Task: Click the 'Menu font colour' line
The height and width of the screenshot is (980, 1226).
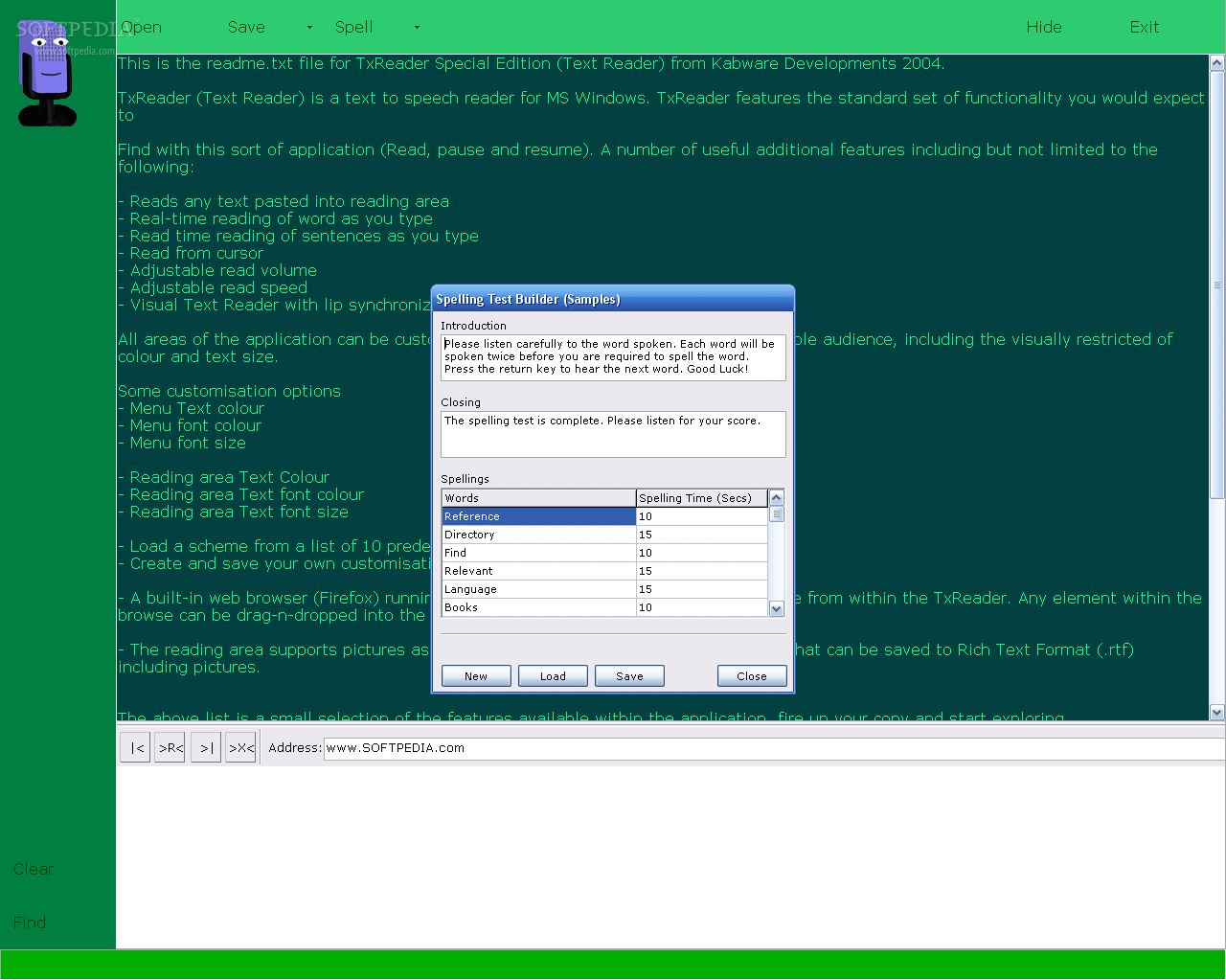Action: tap(190, 425)
